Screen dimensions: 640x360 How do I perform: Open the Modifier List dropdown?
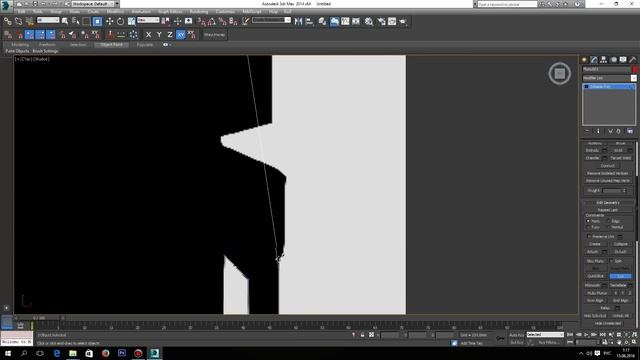pyautogui.click(x=633, y=78)
